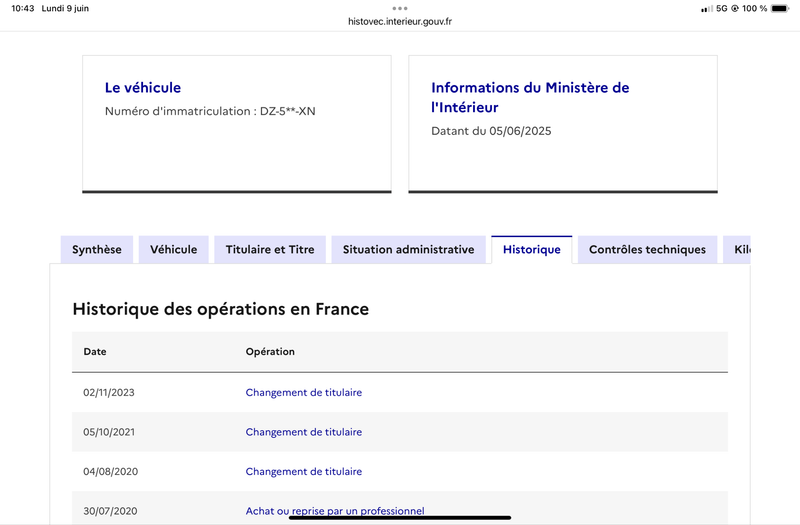
Task: Open the Synthèse tab
Action: click(97, 249)
